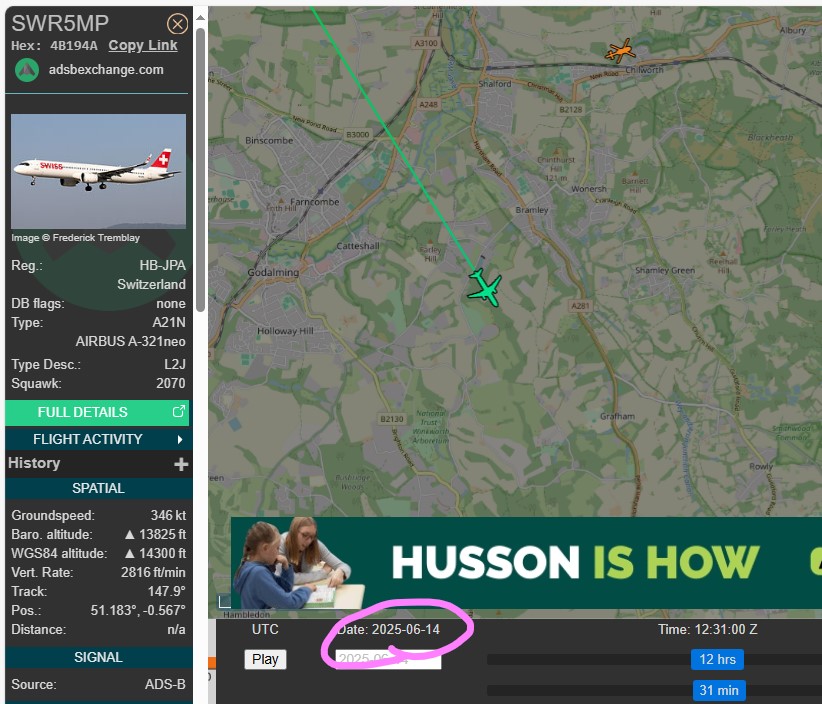822x704 pixels.
Task: Click the Husson advertisement banner
Action: pyautogui.click(x=526, y=563)
